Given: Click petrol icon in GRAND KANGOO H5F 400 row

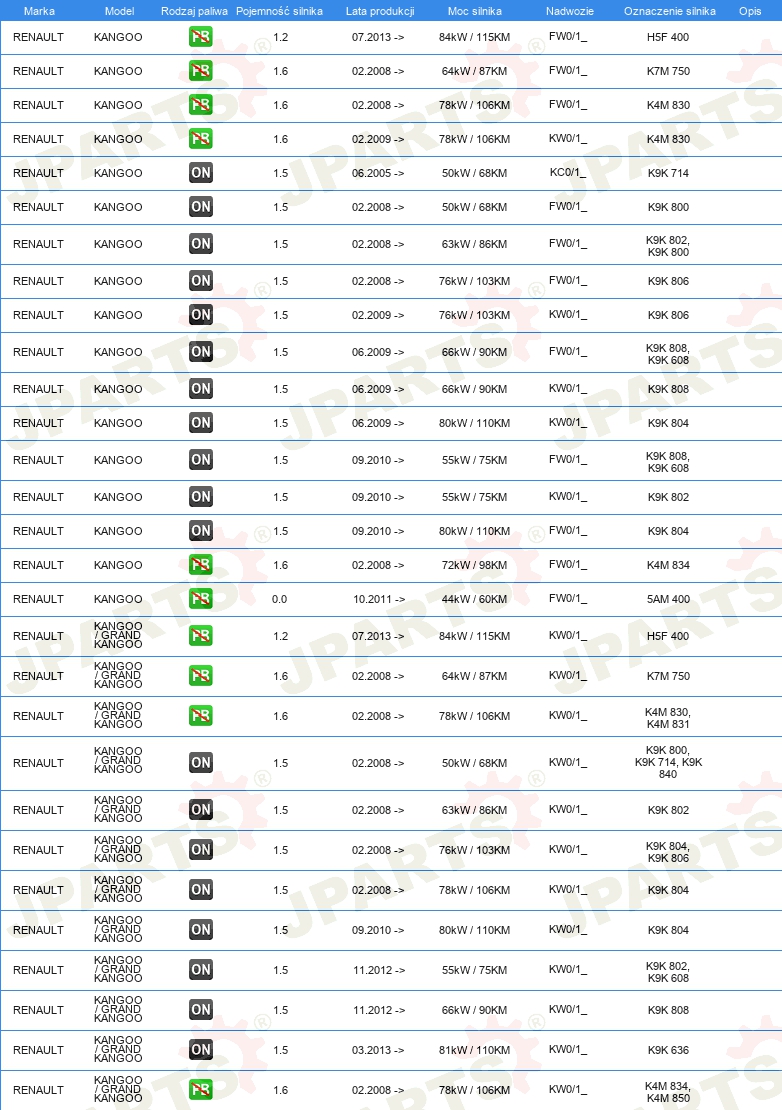Looking at the screenshot, I should [x=201, y=636].
